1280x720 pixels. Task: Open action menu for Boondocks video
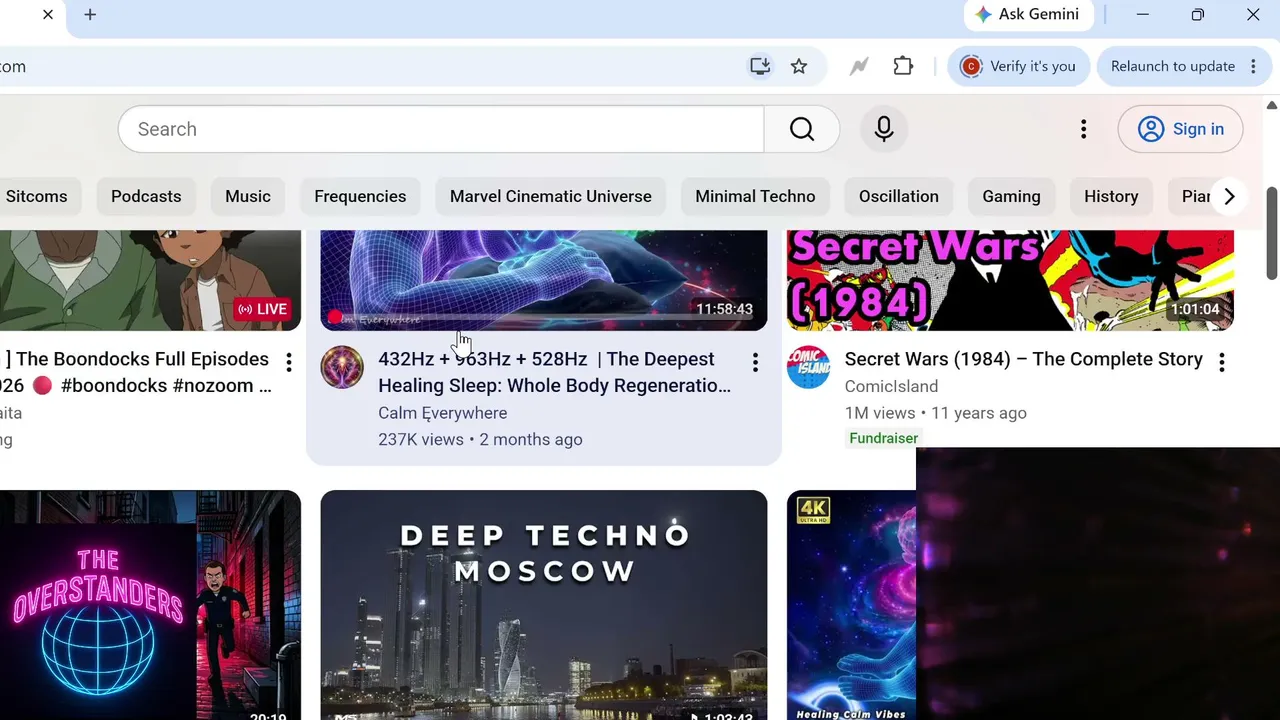click(x=289, y=362)
